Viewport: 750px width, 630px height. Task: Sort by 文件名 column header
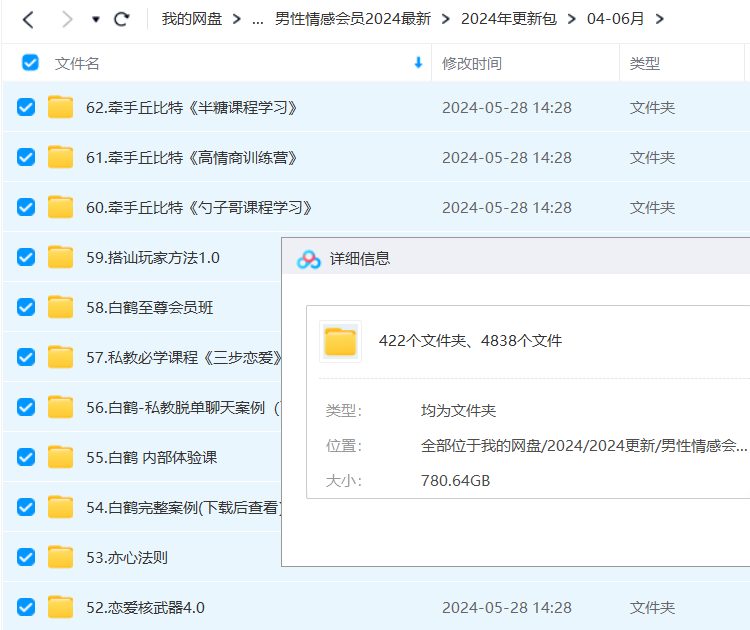tap(77, 63)
